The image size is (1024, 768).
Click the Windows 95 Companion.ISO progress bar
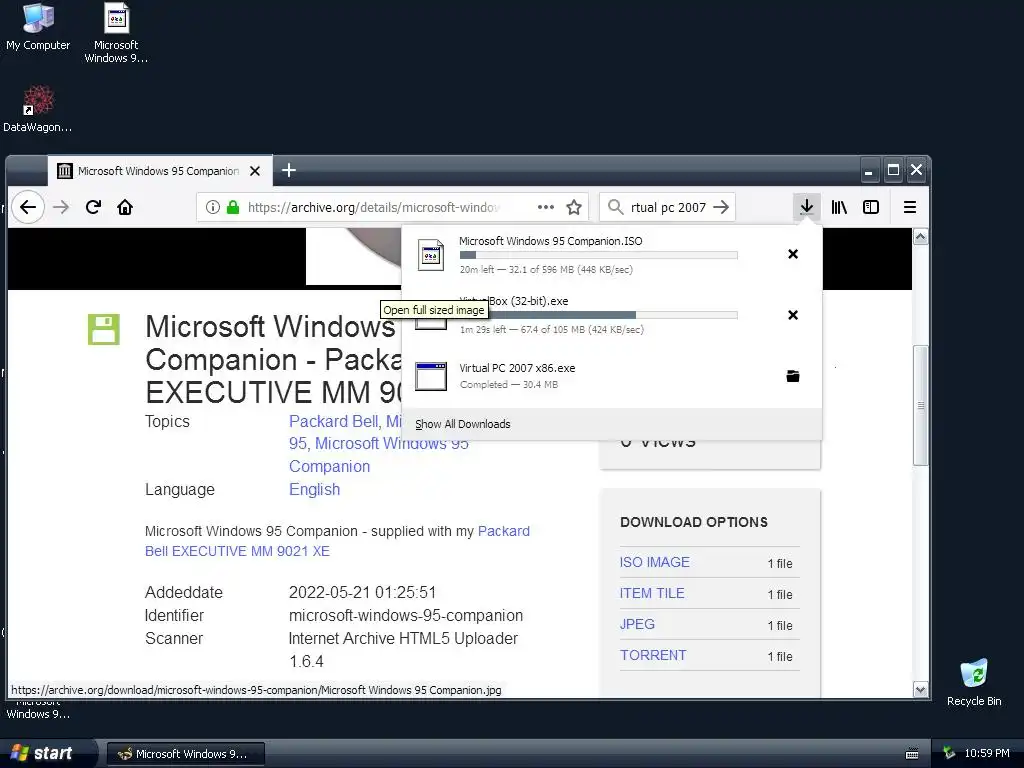(x=598, y=255)
